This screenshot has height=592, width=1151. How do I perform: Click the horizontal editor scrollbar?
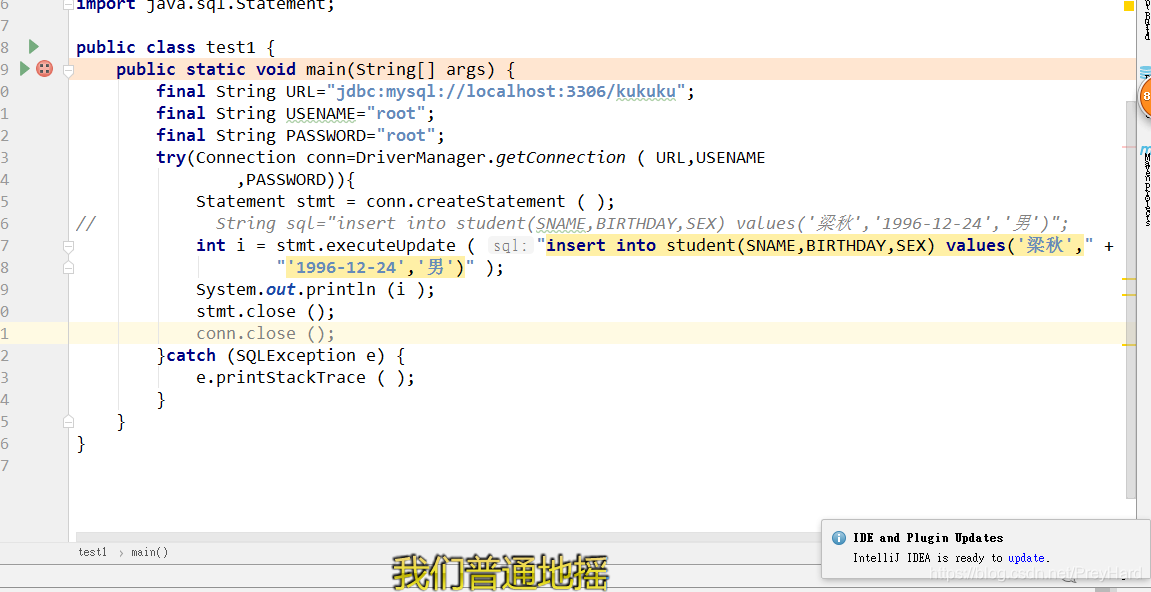[x=448, y=538]
